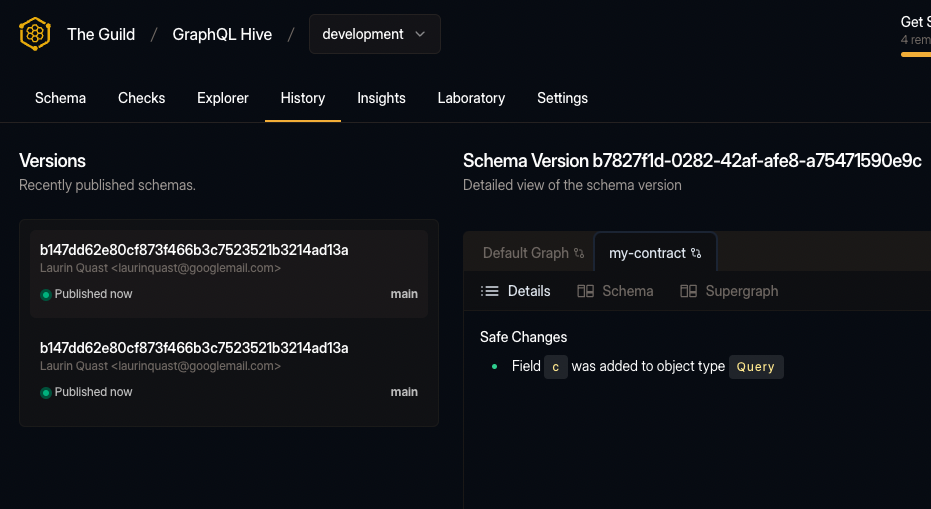Open the Settings tab
931x509 pixels.
[562, 98]
